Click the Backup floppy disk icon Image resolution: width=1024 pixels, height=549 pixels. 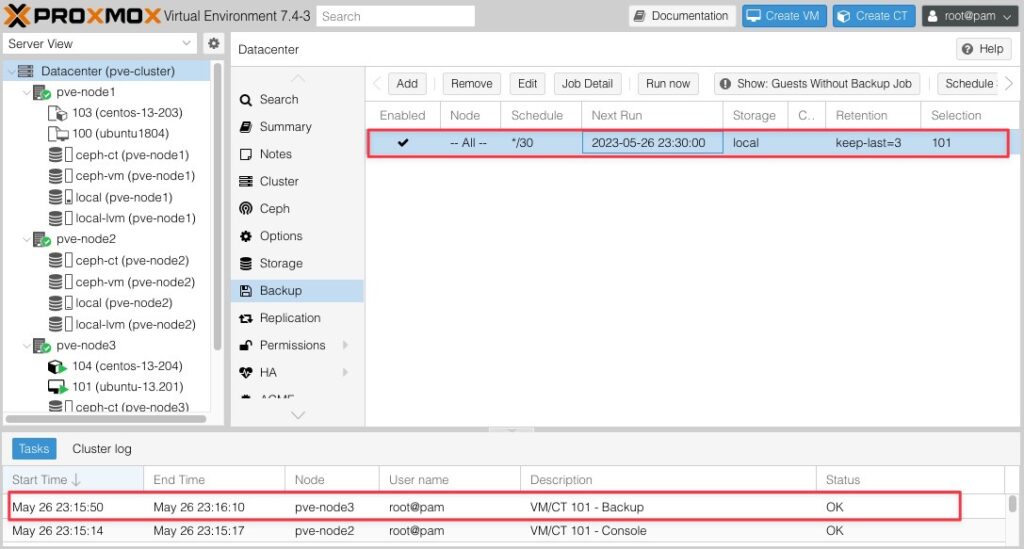pyautogui.click(x=246, y=291)
